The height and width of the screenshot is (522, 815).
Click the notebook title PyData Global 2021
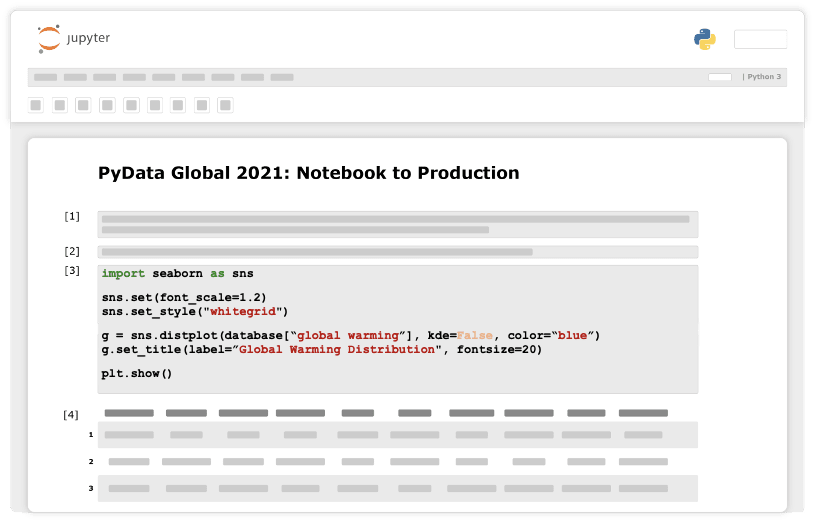(x=309, y=173)
